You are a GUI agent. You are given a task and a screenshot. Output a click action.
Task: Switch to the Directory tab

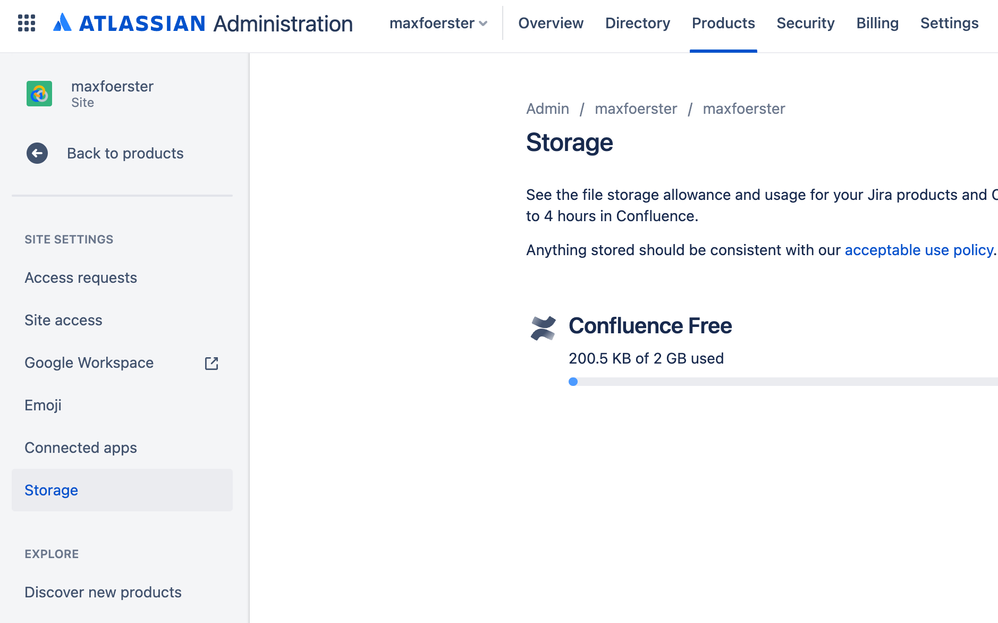tap(637, 24)
